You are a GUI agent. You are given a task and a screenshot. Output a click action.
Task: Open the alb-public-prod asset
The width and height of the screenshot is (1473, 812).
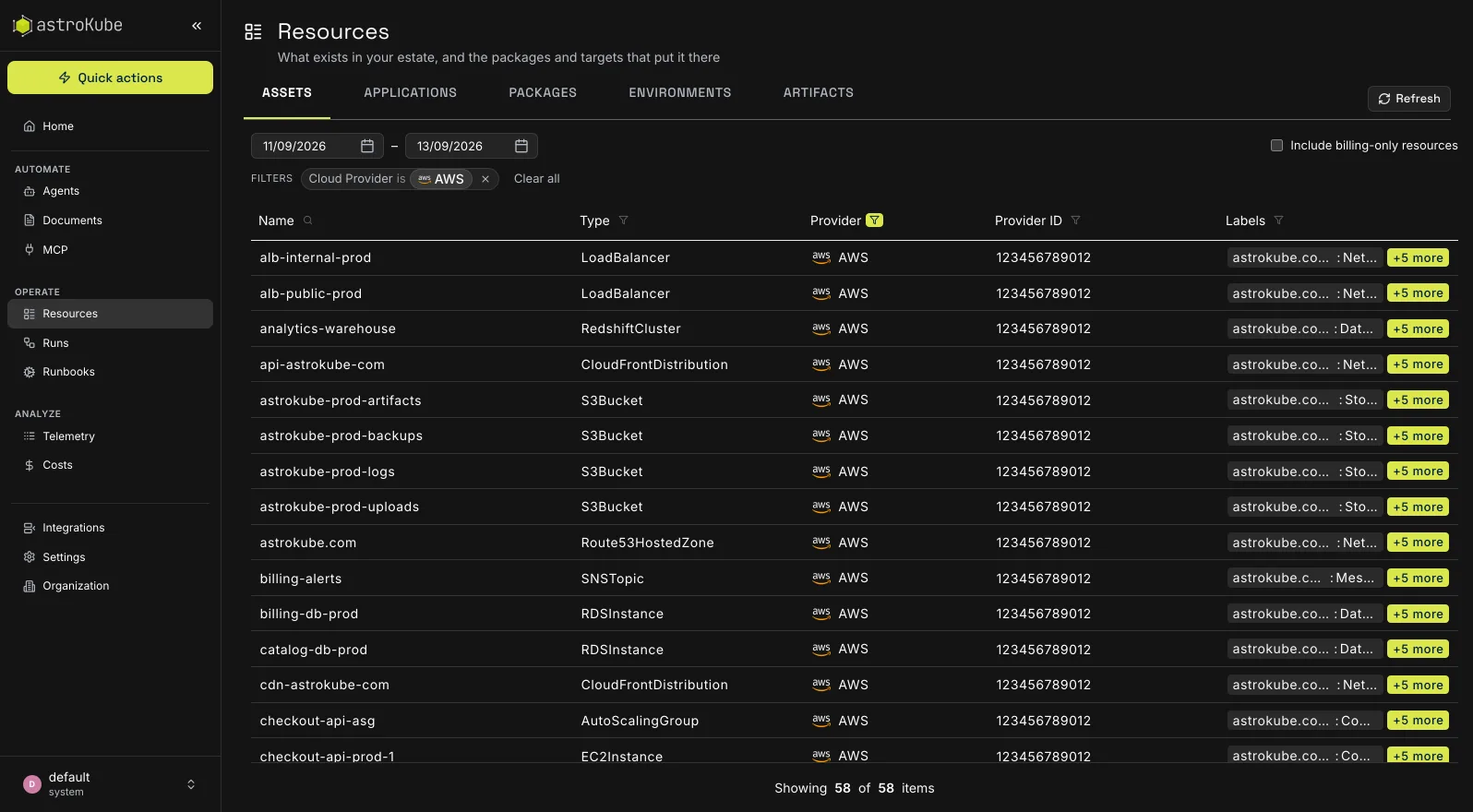(x=311, y=293)
